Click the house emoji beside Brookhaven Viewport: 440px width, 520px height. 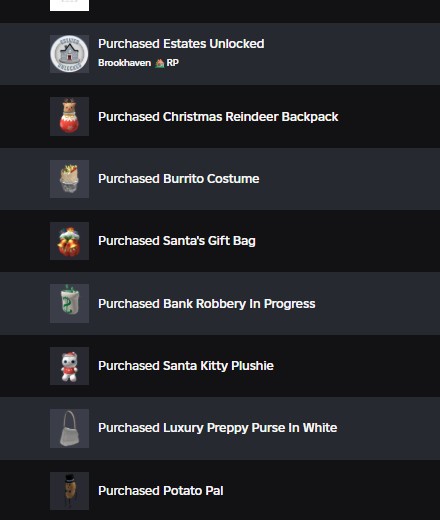pos(160,63)
